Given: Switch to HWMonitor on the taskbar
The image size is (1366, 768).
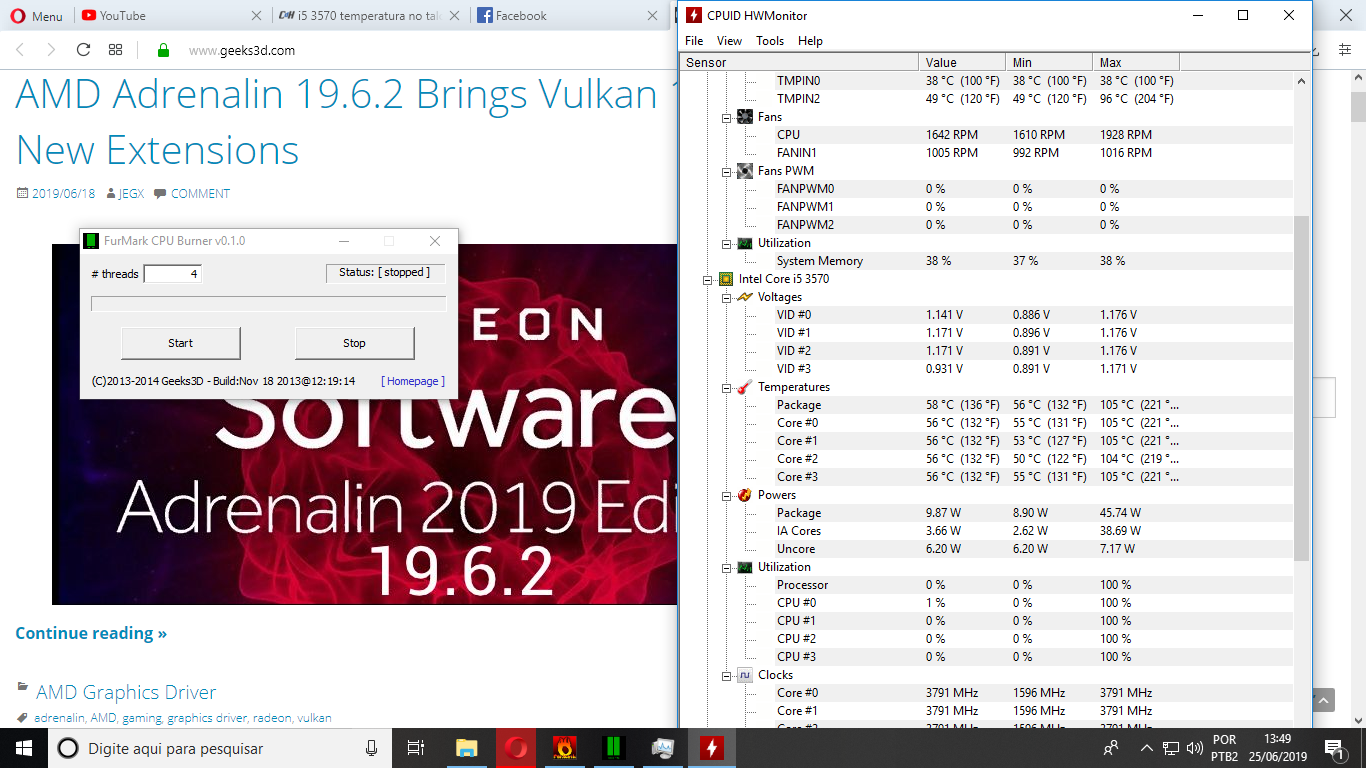Looking at the screenshot, I should (x=712, y=748).
